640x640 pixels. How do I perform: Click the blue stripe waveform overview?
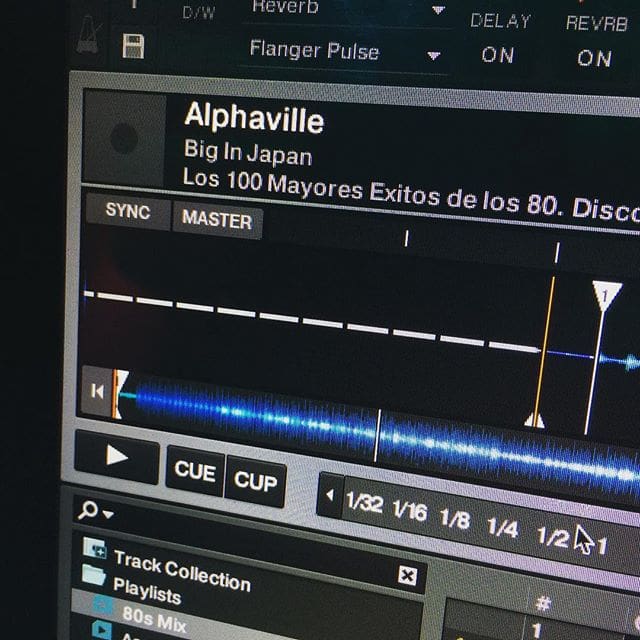[x=380, y=437]
